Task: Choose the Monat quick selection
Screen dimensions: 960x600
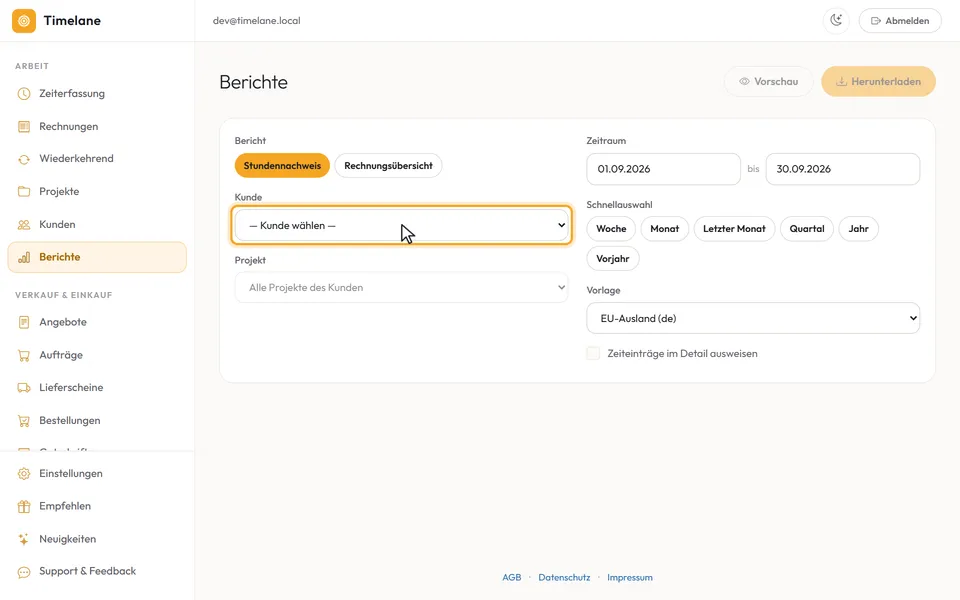Action: [x=664, y=229]
